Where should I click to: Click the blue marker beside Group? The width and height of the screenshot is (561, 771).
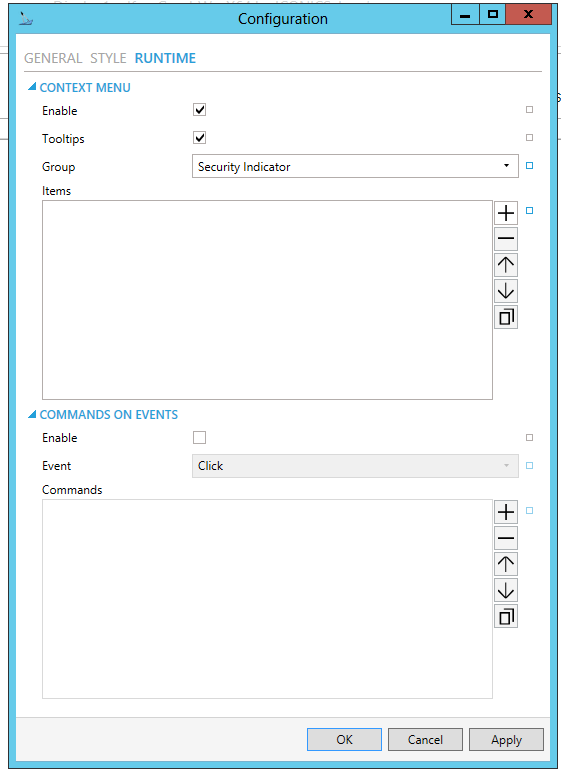tap(530, 166)
